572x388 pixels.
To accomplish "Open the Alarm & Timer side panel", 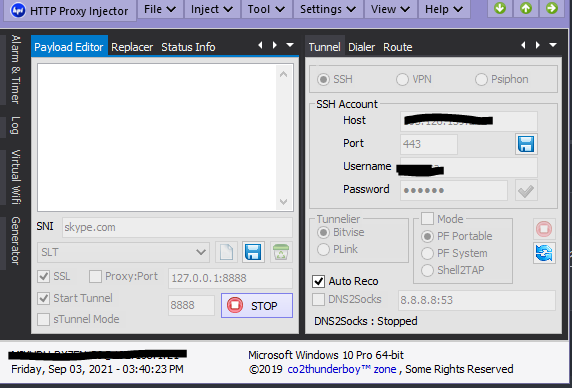I will pyautogui.click(x=15, y=69).
